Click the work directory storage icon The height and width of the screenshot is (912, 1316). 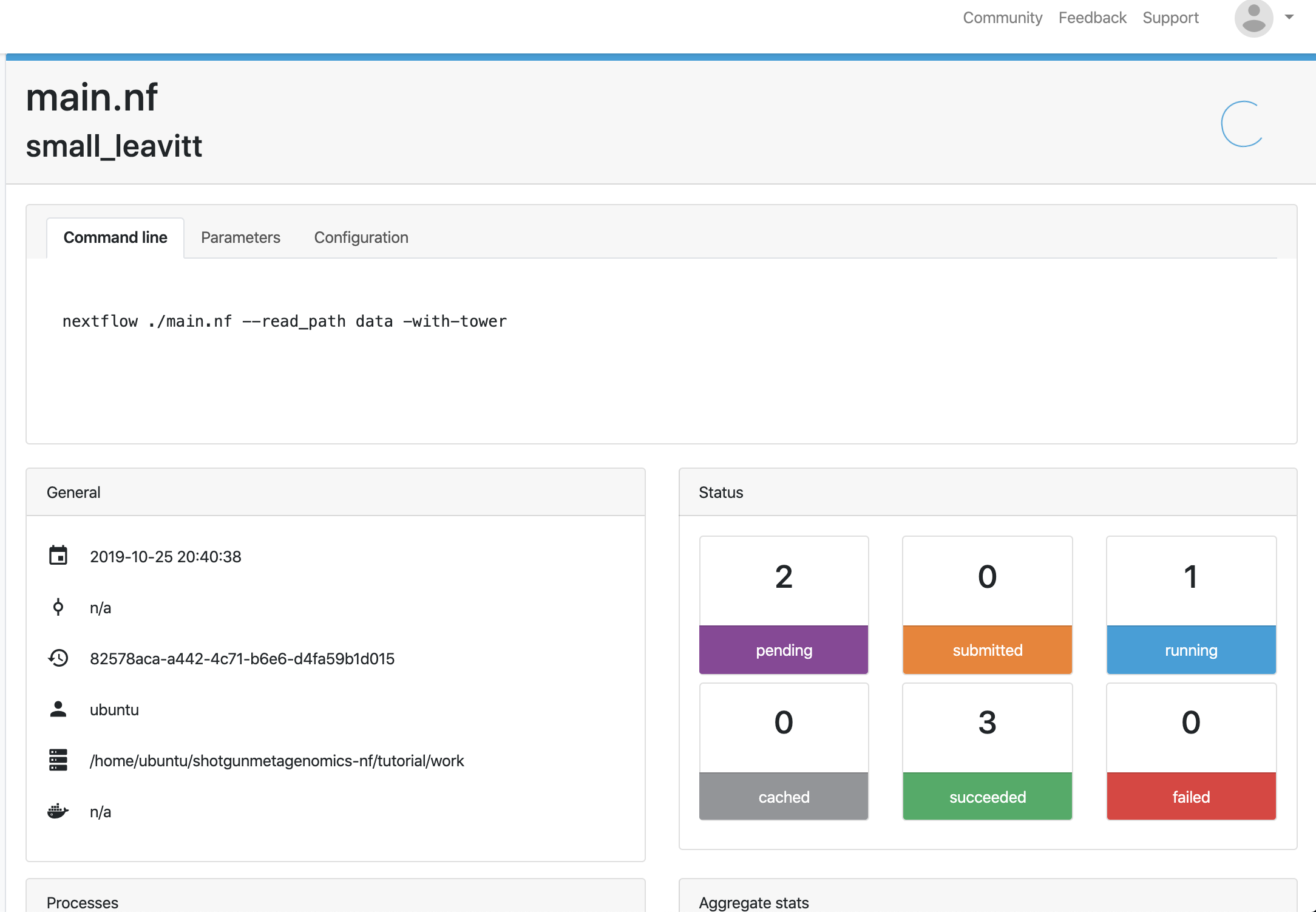[x=58, y=760]
